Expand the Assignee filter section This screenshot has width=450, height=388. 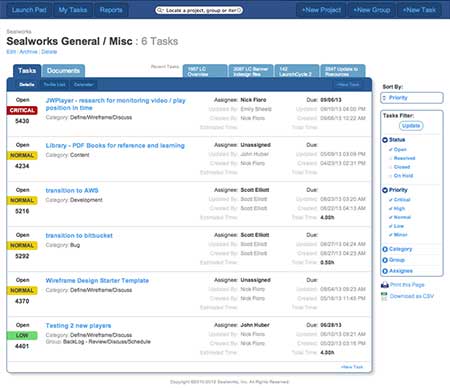coord(398,271)
